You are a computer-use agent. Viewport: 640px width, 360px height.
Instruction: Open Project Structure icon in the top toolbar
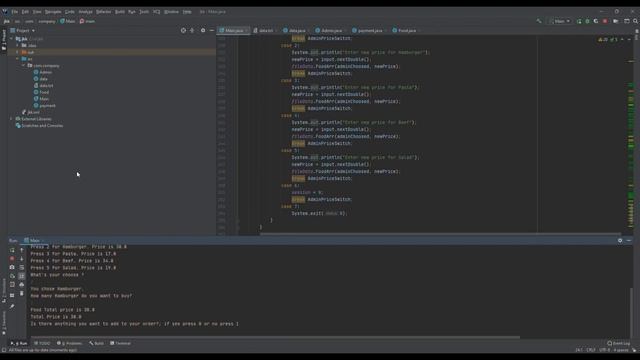pos(616,21)
